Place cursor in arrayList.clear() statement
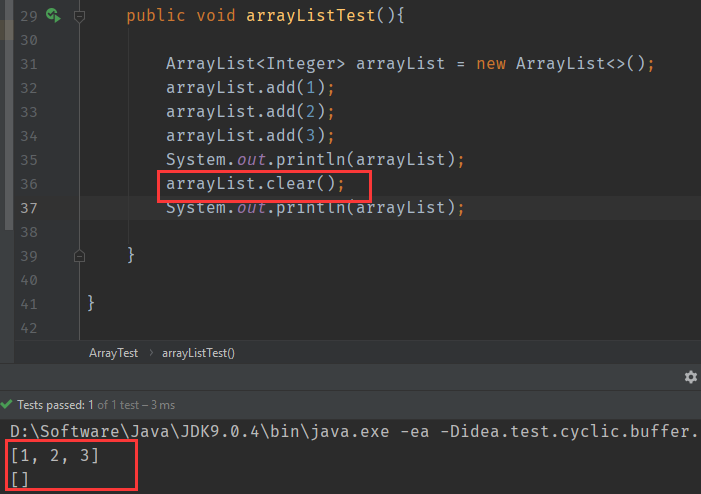Image resolution: width=701 pixels, height=494 pixels. [255, 184]
